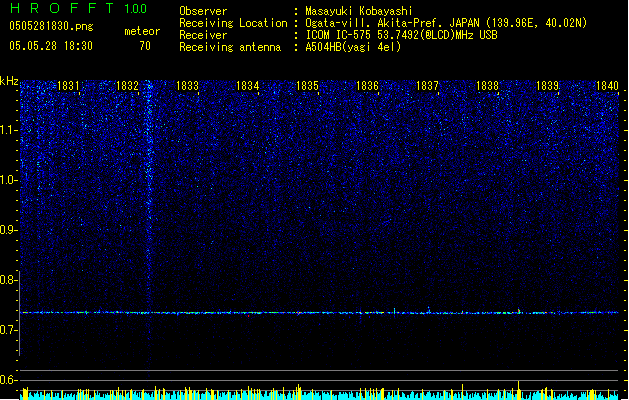Click the 0.7 kHz axis label
This screenshot has height=400, width=629.
[x=9, y=330]
